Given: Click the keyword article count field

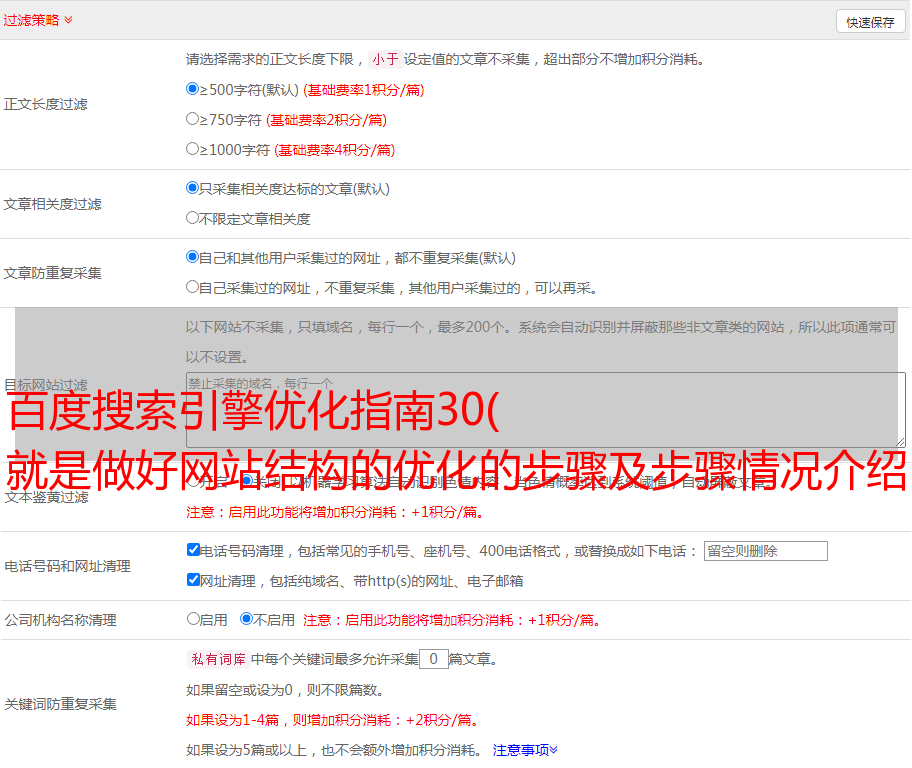Looking at the screenshot, I should 433,659.
